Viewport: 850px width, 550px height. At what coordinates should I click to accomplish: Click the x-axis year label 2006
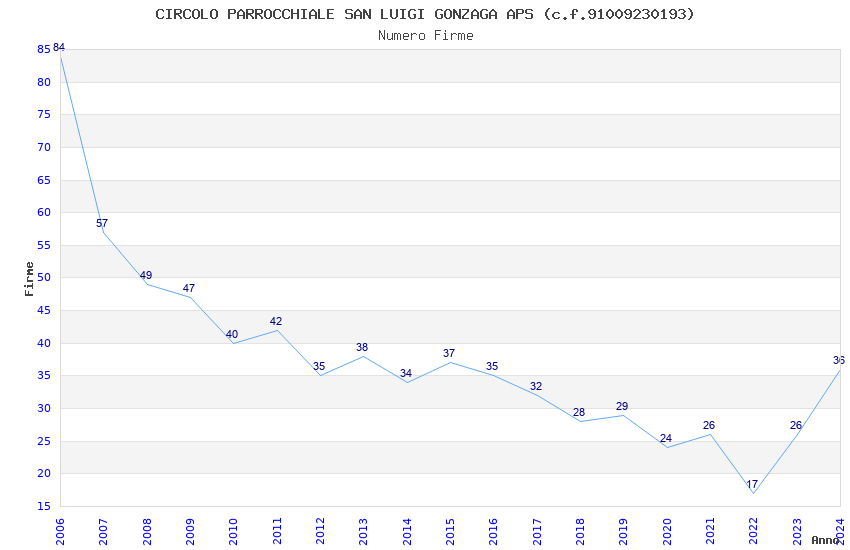[x=60, y=532]
